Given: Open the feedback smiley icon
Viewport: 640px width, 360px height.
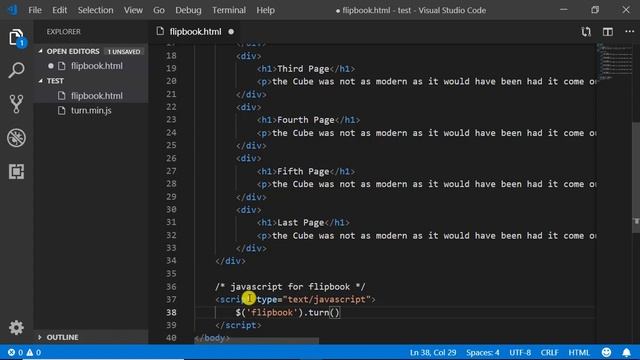Looking at the screenshot, I should [x=606, y=352].
